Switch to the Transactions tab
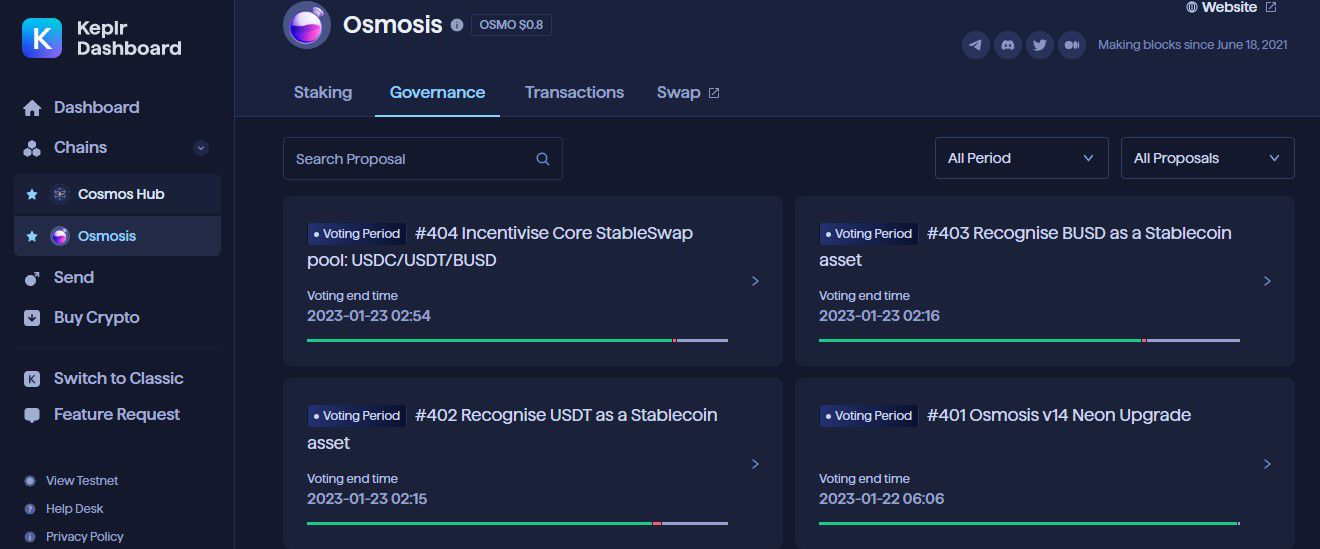 coord(574,92)
